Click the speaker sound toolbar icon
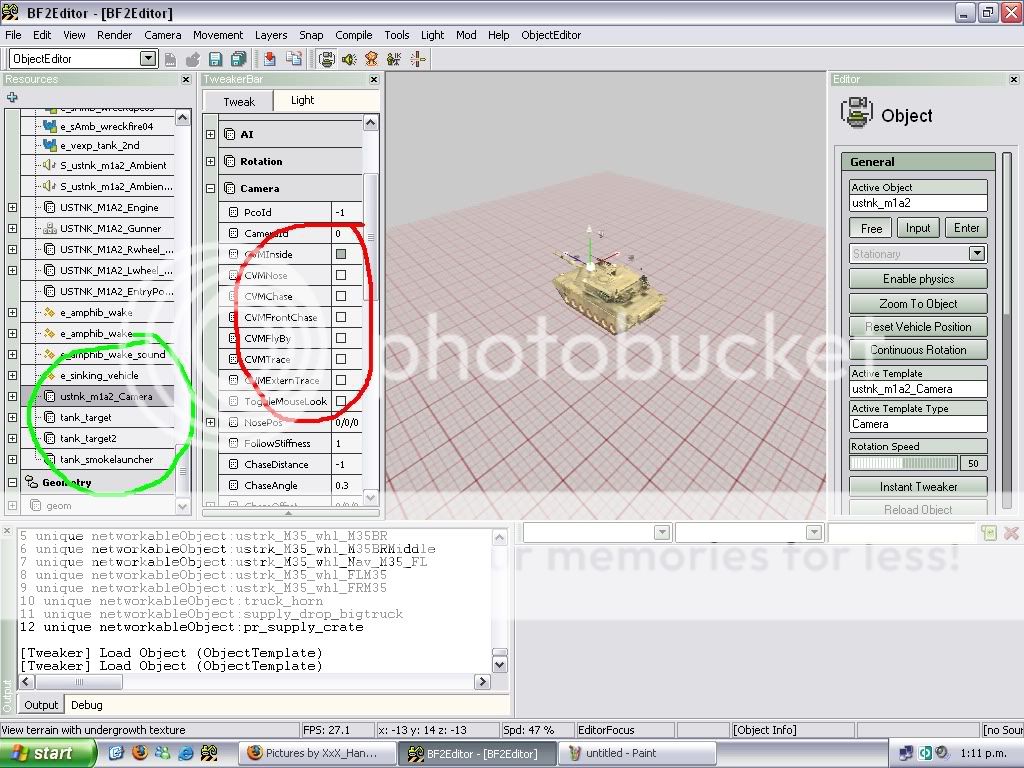Image resolution: width=1024 pixels, height=768 pixels. pyautogui.click(x=349, y=59)
